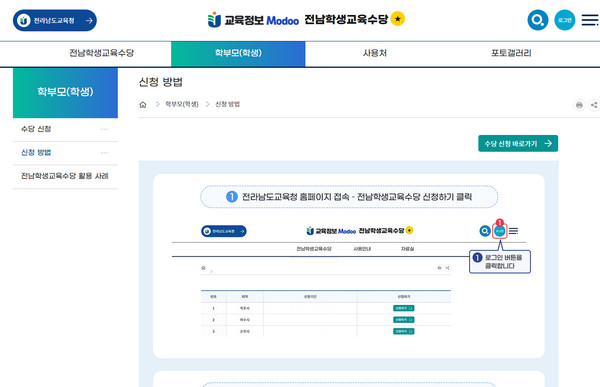Click 학부모(학생) in the breadcrumb

(x=182, y=104)
